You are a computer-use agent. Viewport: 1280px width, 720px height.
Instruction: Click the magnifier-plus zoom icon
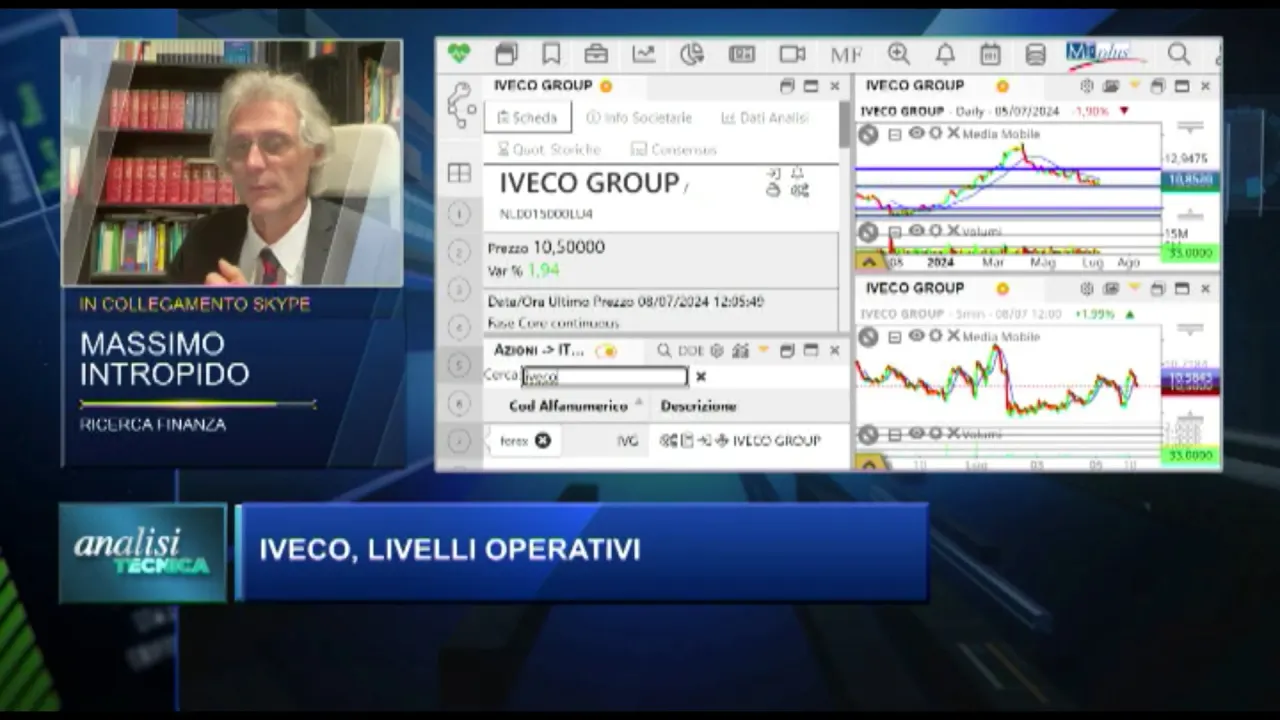(x=899, y=54)
